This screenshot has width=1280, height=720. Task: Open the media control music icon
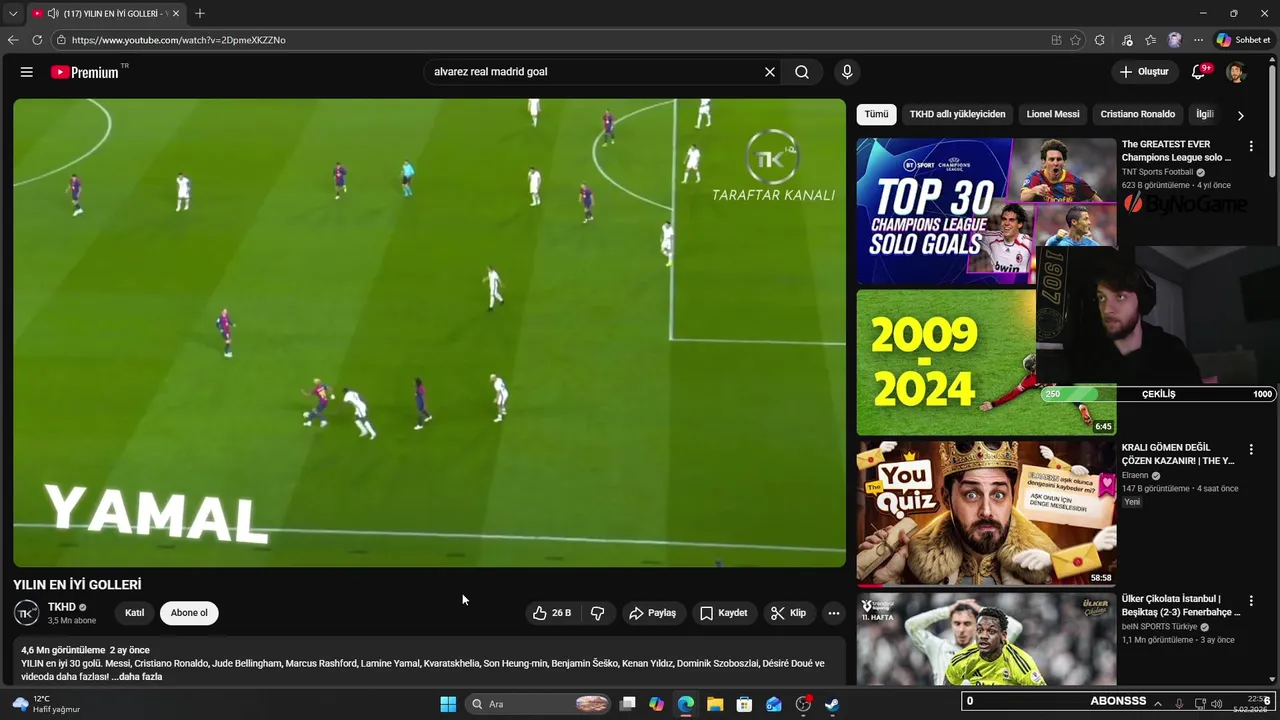point(1127,40)
